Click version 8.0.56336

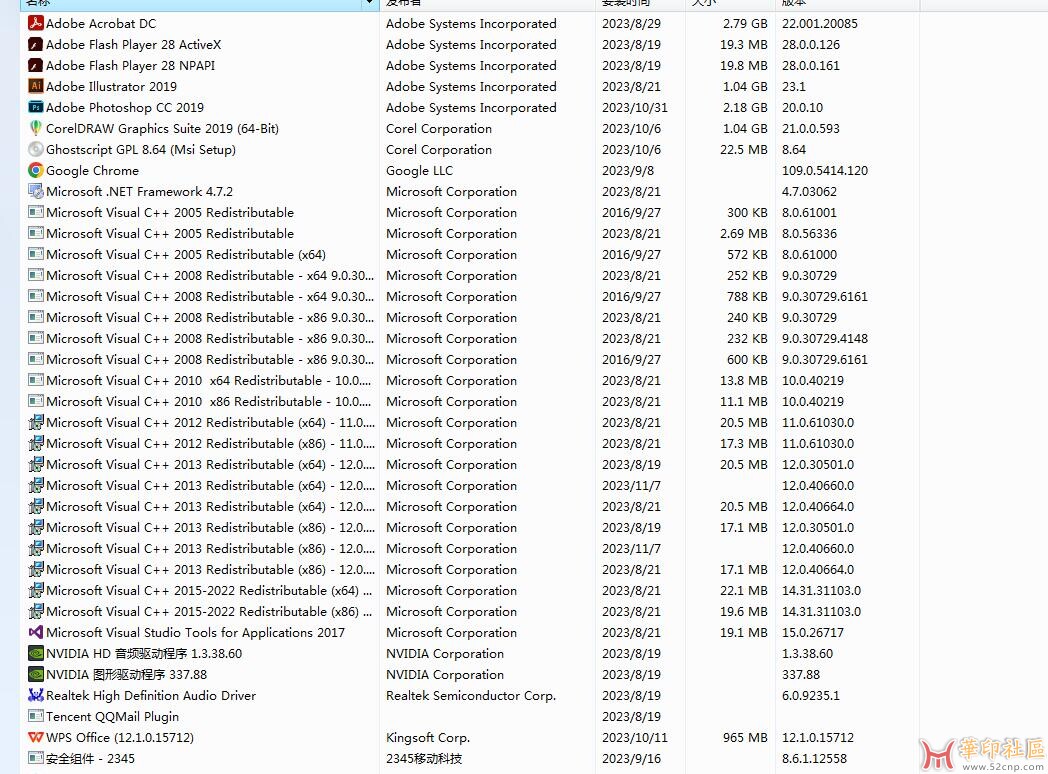[x=809, y=234]
